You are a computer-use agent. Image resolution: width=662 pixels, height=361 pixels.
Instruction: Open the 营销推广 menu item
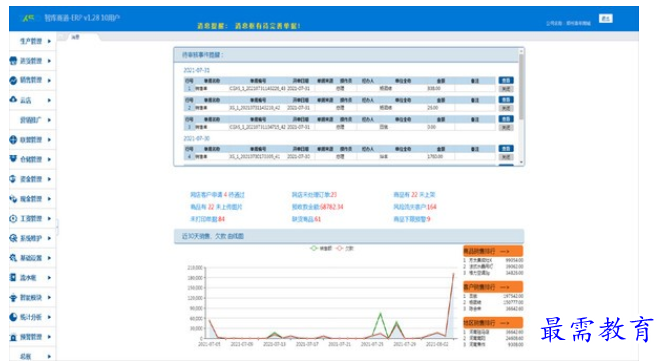tap(31, 120)
